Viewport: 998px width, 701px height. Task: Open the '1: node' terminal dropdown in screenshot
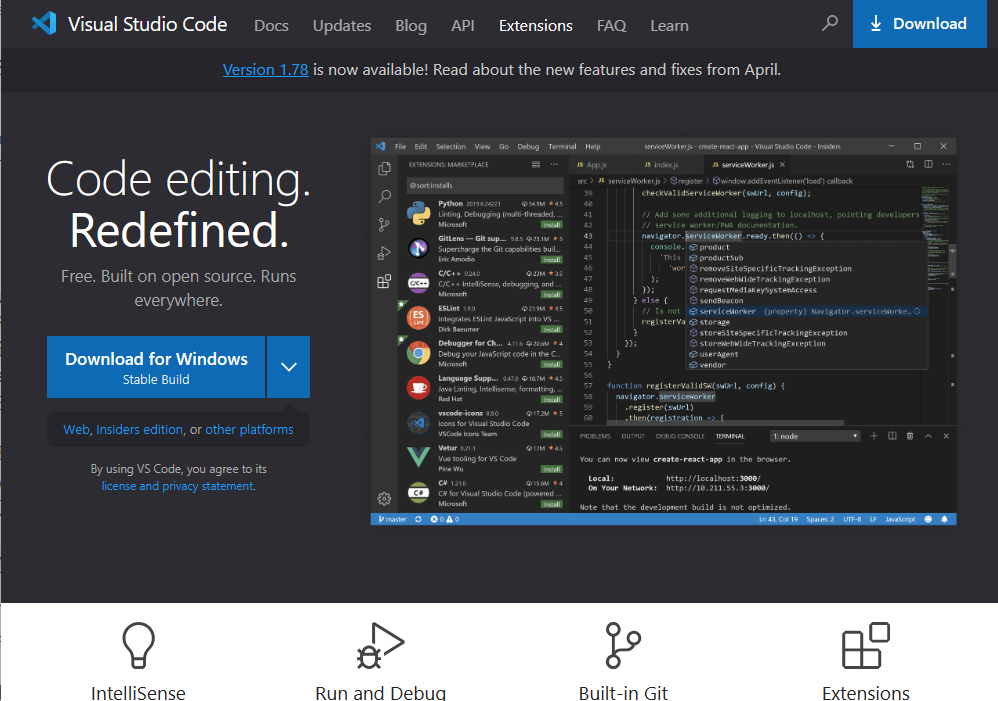pos(815,436)
